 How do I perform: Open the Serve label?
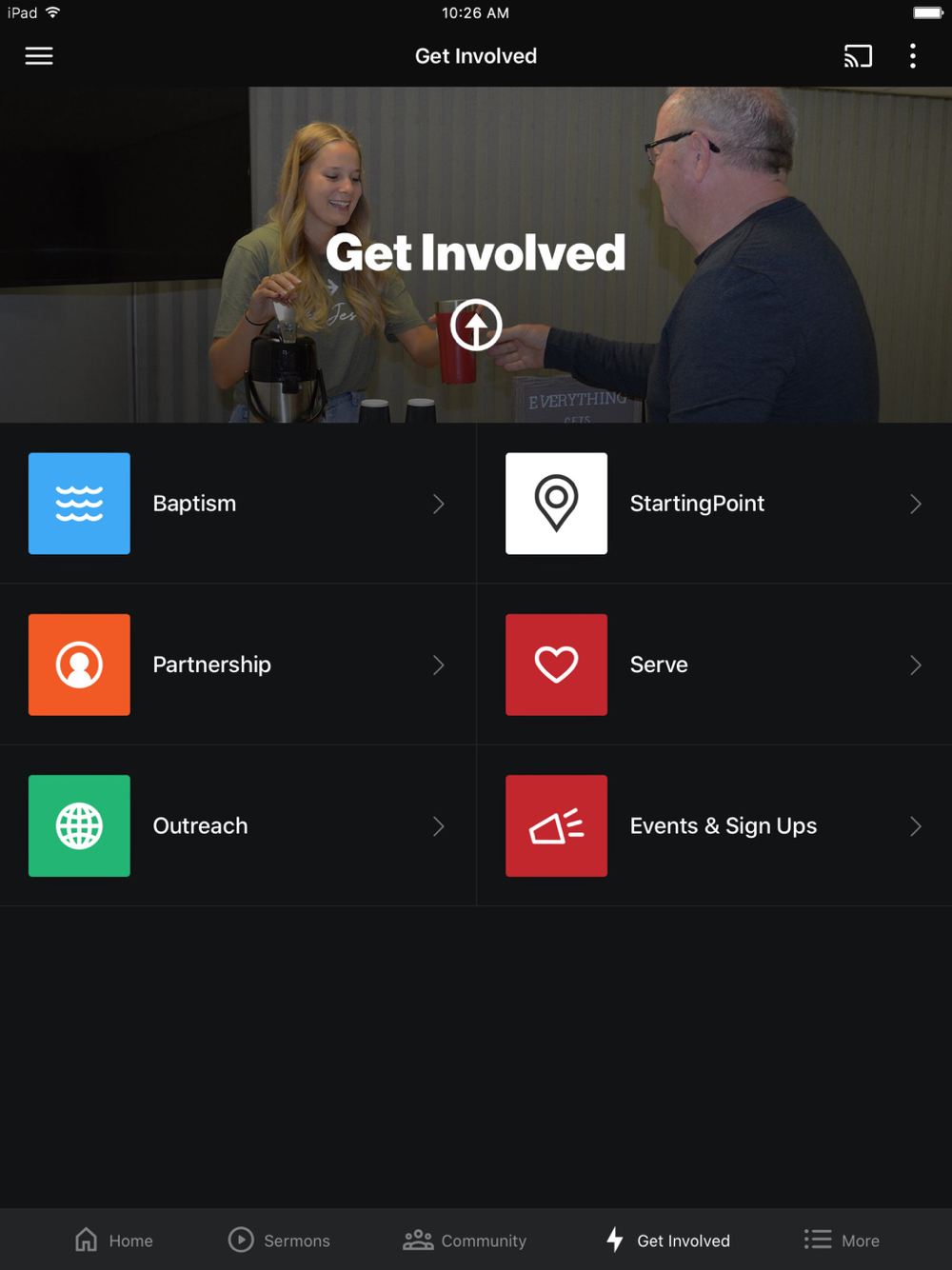[659, 665]
